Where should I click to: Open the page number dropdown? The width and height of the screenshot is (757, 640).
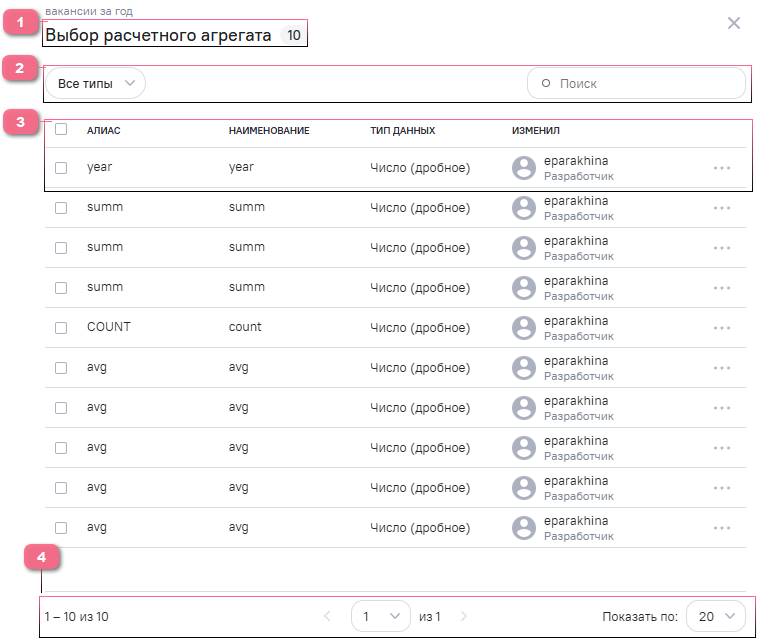(x=381, y=617)
